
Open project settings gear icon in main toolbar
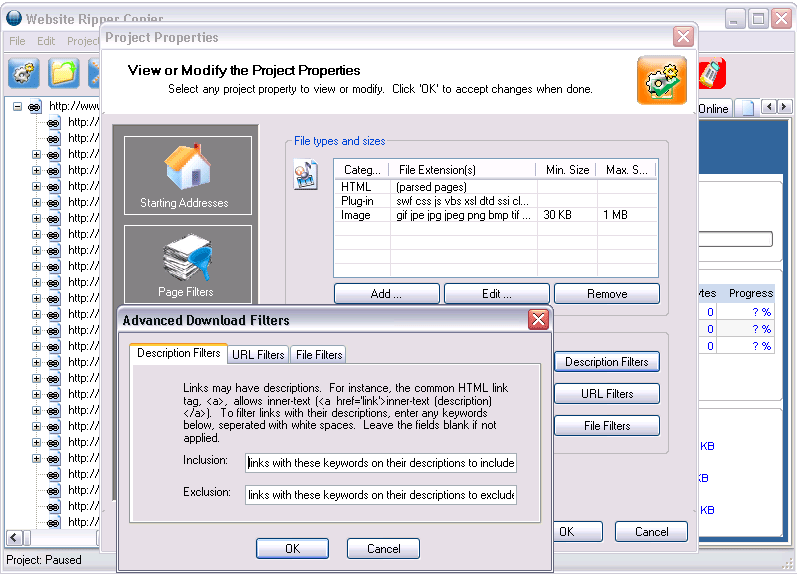tap(24, 73)
